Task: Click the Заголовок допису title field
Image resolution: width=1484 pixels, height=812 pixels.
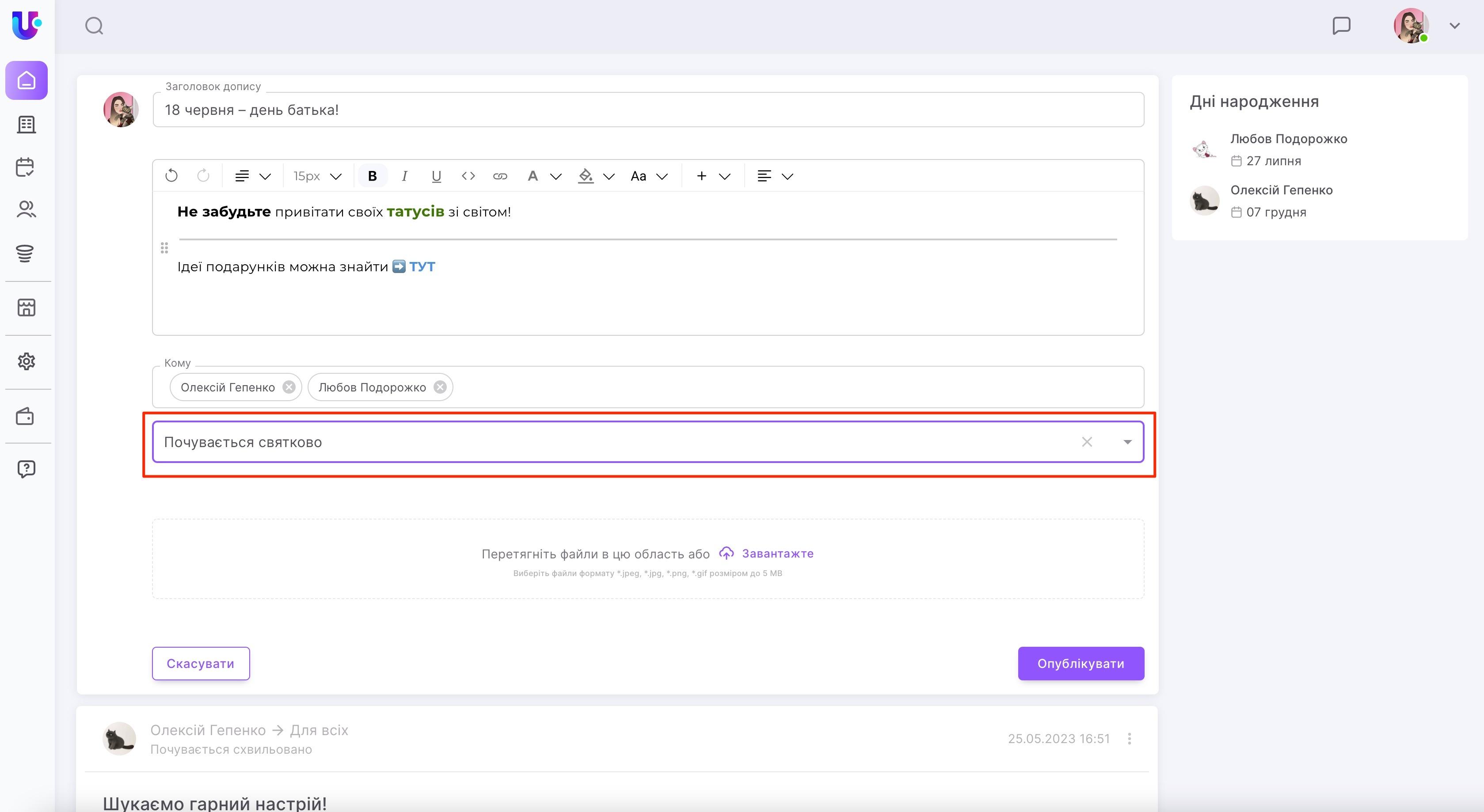Action: [647, 110]
